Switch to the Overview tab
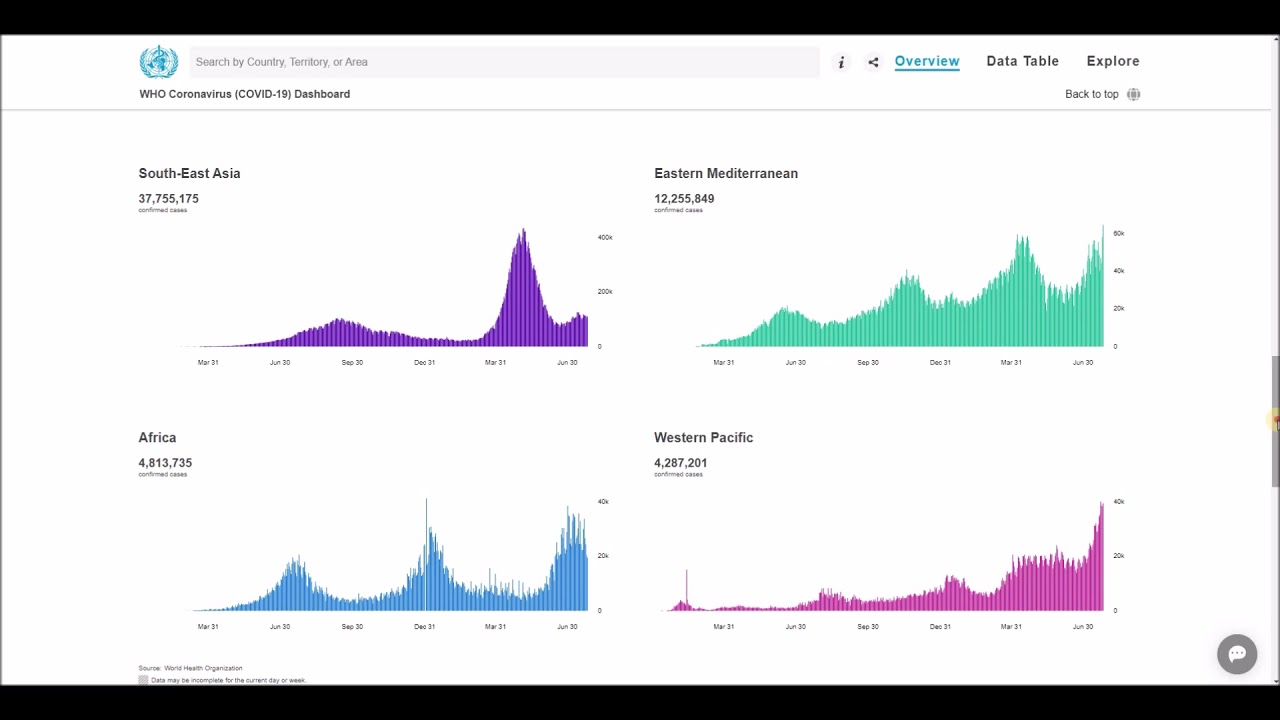Image resolution: width=1280 pixels, height=720 pixels. (x=927, y=61)
